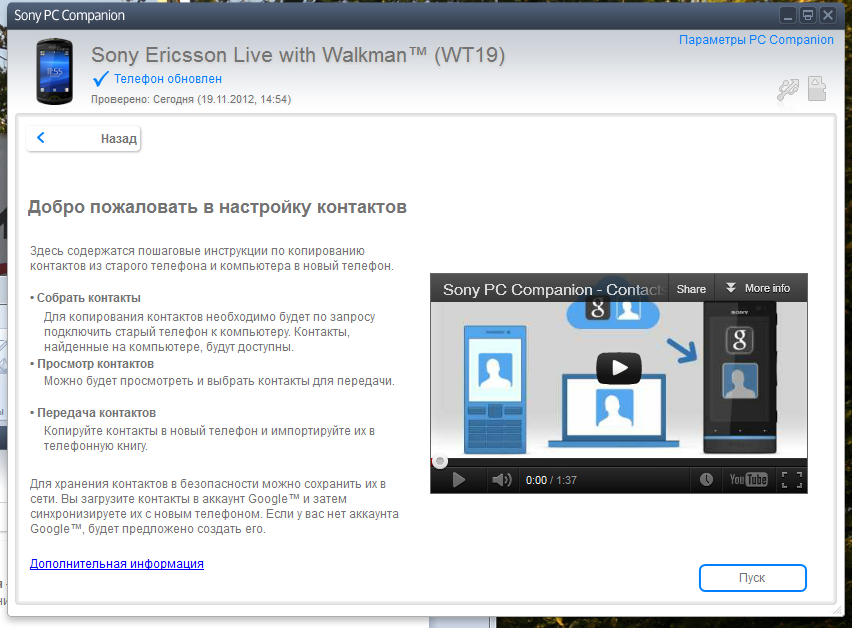Go back using the Назад button
Viewport: 852px width, 628px height.
83,139
